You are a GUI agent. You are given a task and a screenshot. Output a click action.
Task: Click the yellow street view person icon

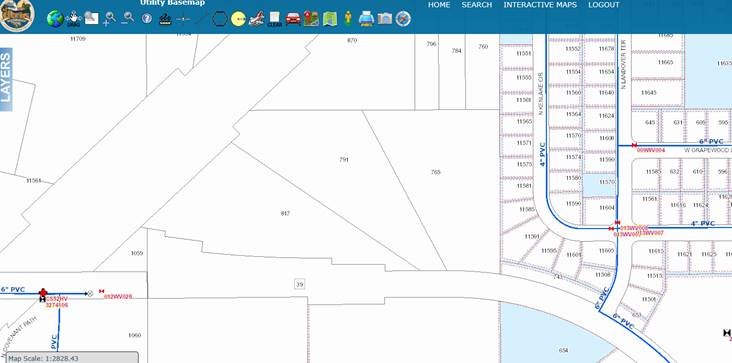coord(348,18)
